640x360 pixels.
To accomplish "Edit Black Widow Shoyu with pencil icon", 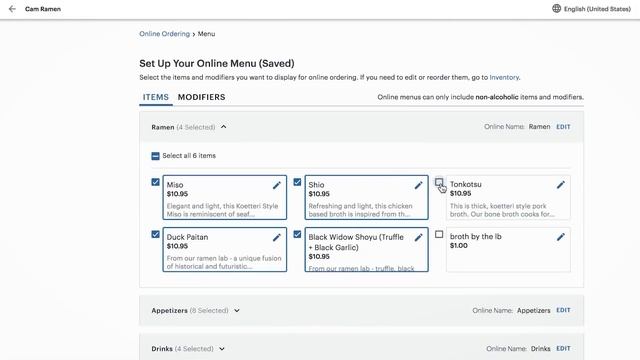I will click(418, 238).
